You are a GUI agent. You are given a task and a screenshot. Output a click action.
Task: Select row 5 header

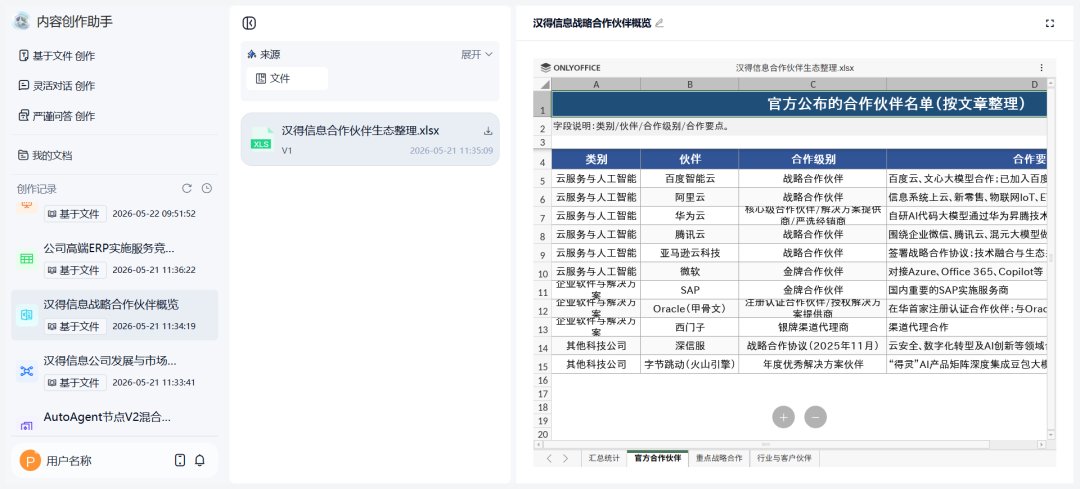(x=543, y=180)
